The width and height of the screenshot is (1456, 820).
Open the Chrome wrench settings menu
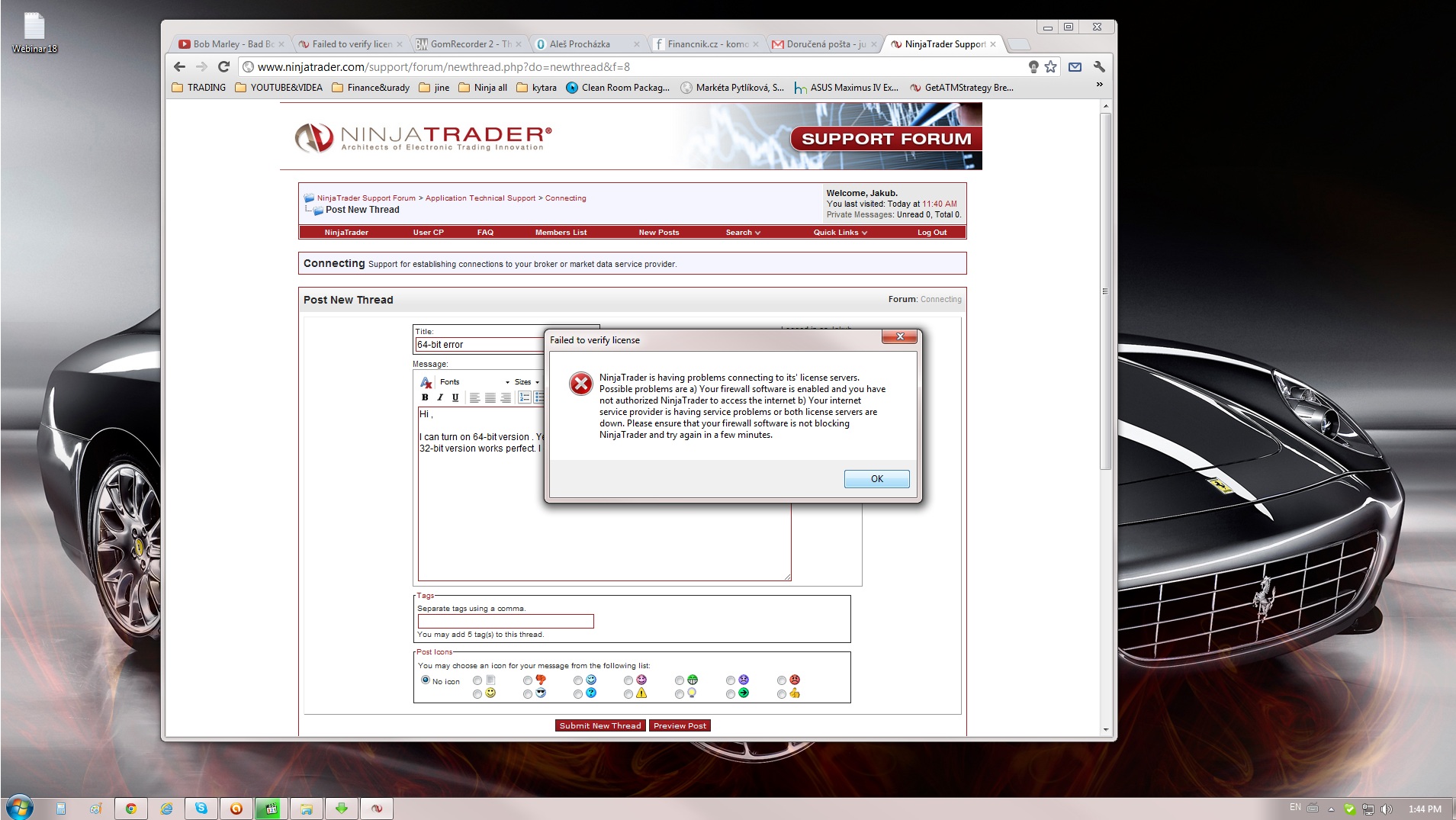(x=1099, y=67)
